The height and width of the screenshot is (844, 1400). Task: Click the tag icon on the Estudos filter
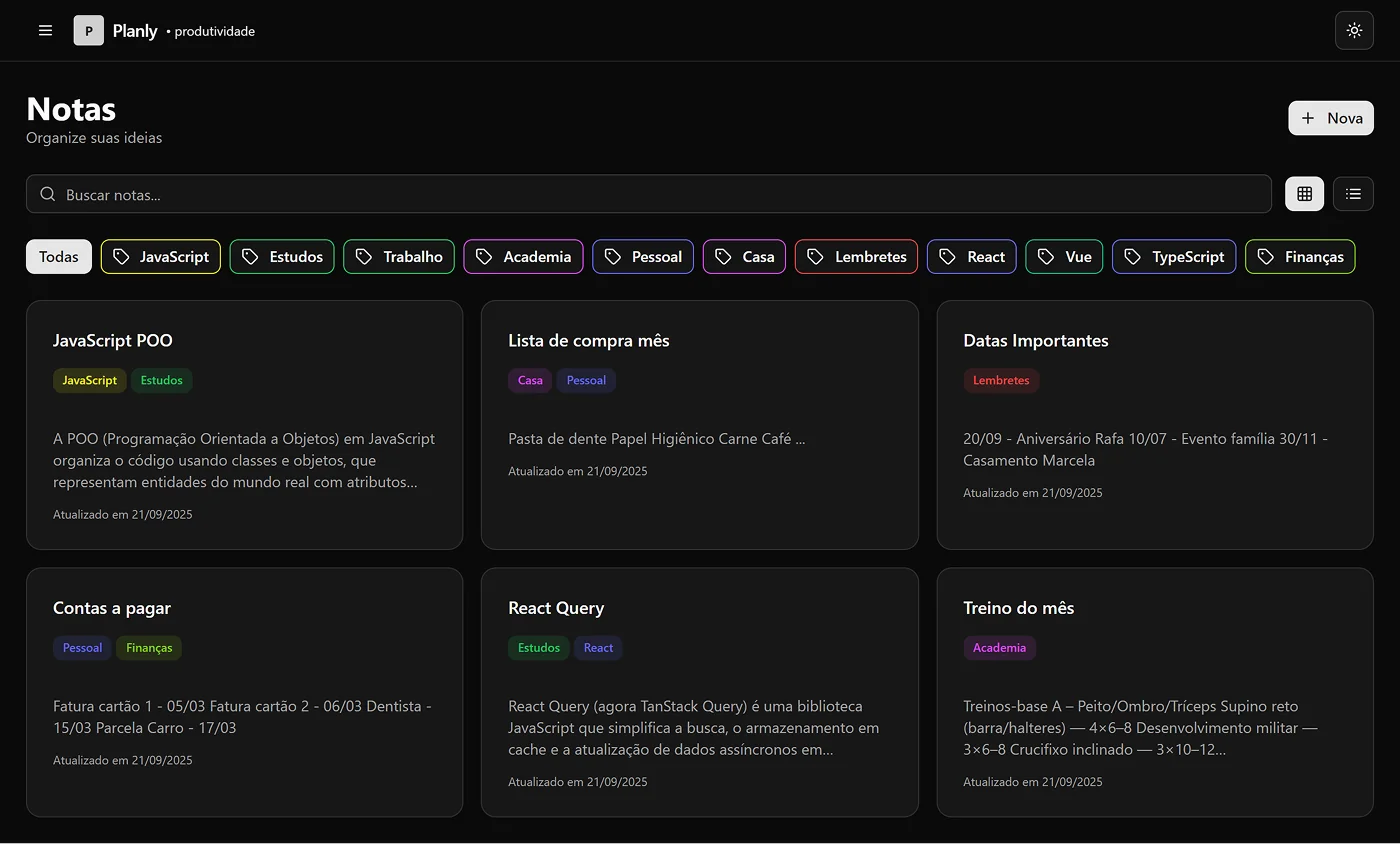coord(248,256)
